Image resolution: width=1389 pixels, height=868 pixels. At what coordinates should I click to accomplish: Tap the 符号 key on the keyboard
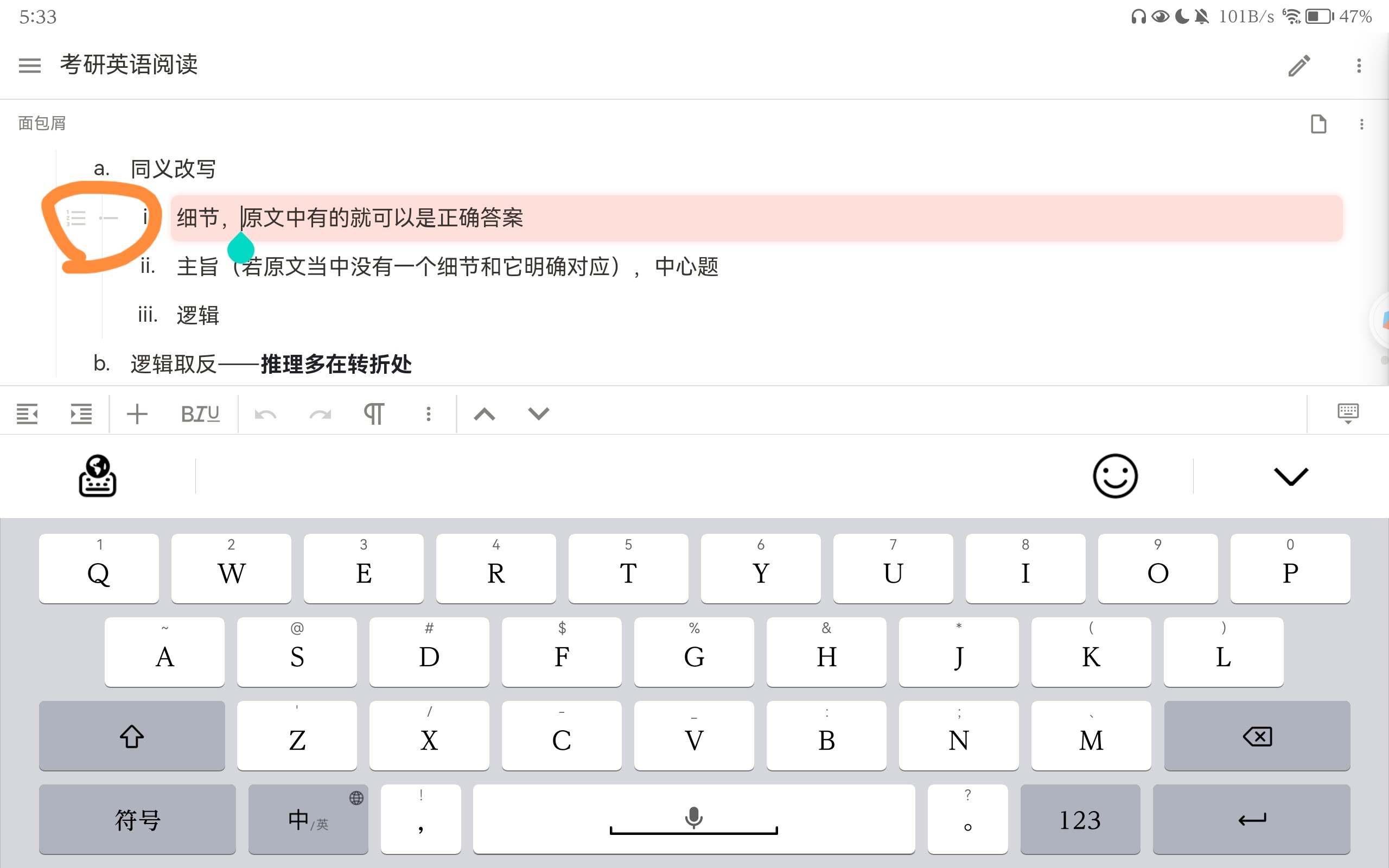(x=137, y=819)
